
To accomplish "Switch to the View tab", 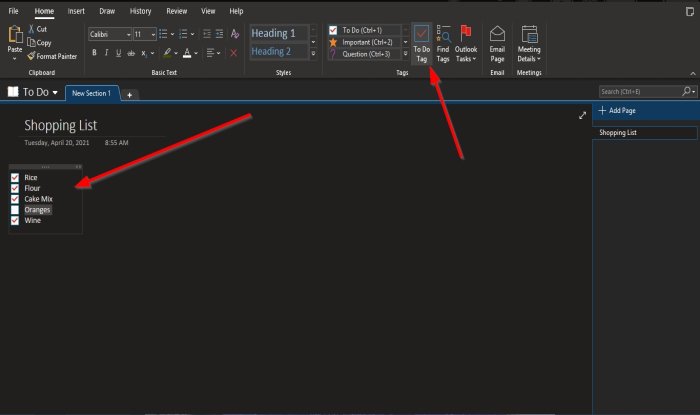I will [208, 11].
